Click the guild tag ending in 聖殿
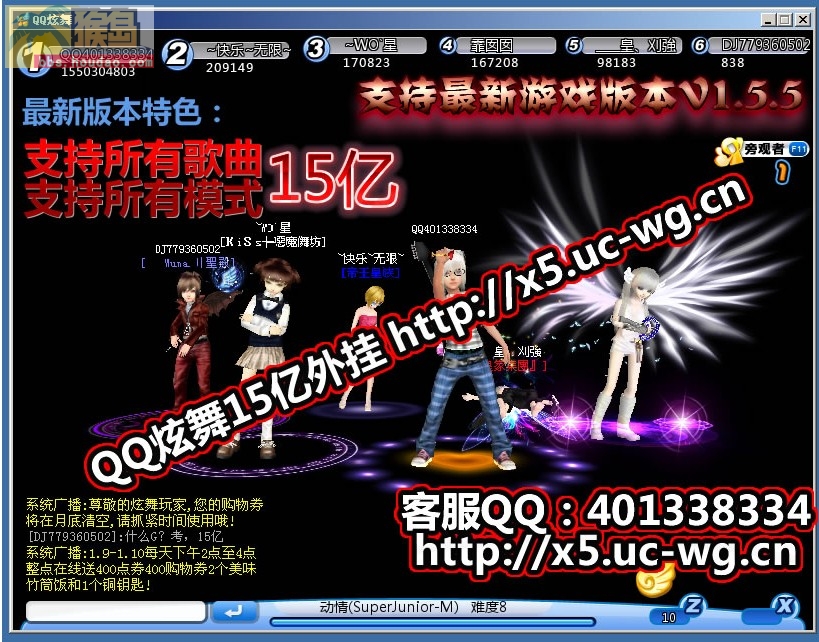The image size is (819, 642). [188, 263]
